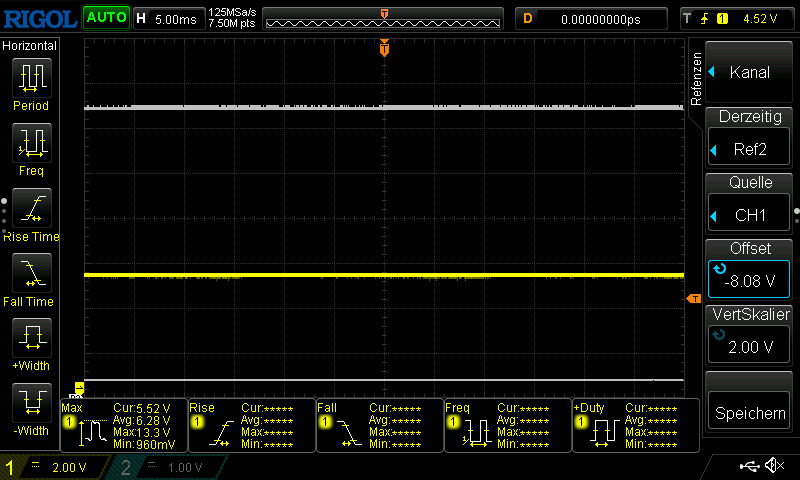Click the orange trigger position marker
800x480 pixels.
384,49
